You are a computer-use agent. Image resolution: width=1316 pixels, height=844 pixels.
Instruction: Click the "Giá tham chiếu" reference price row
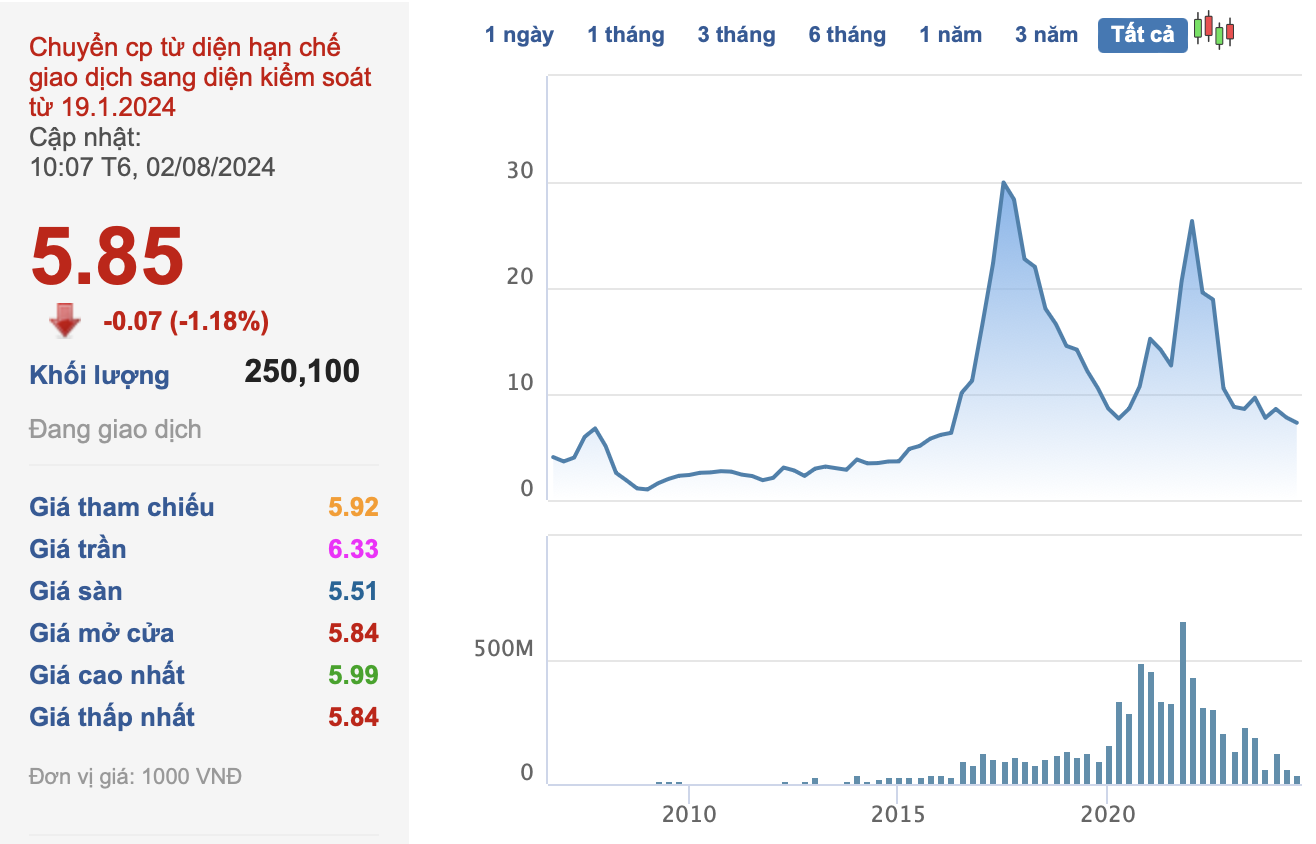coord(121,507)
